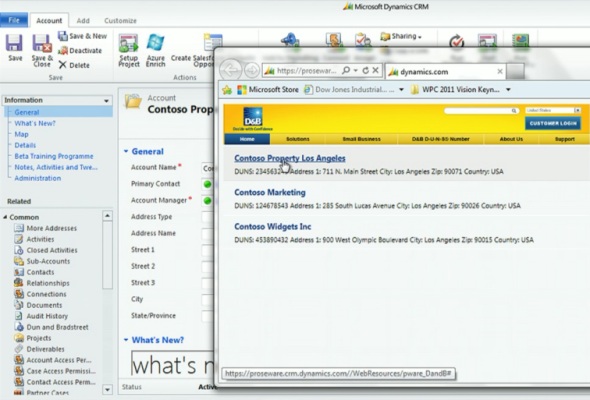Click the refresh icon in address bar
This screenshot has width=590, height=400.
coord(365,70)
